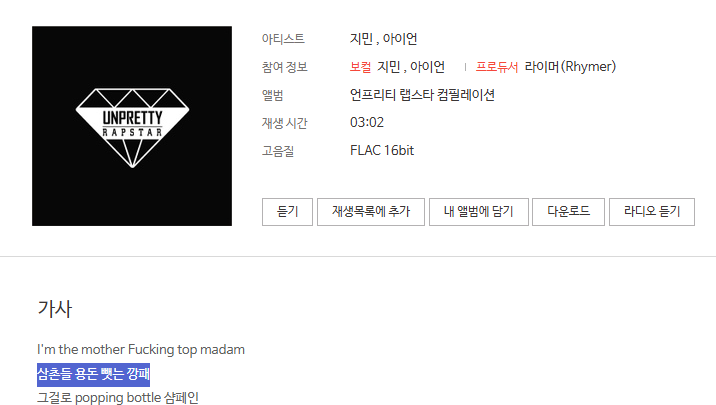Save song with 내 앨범에 담기

point(479,212)
